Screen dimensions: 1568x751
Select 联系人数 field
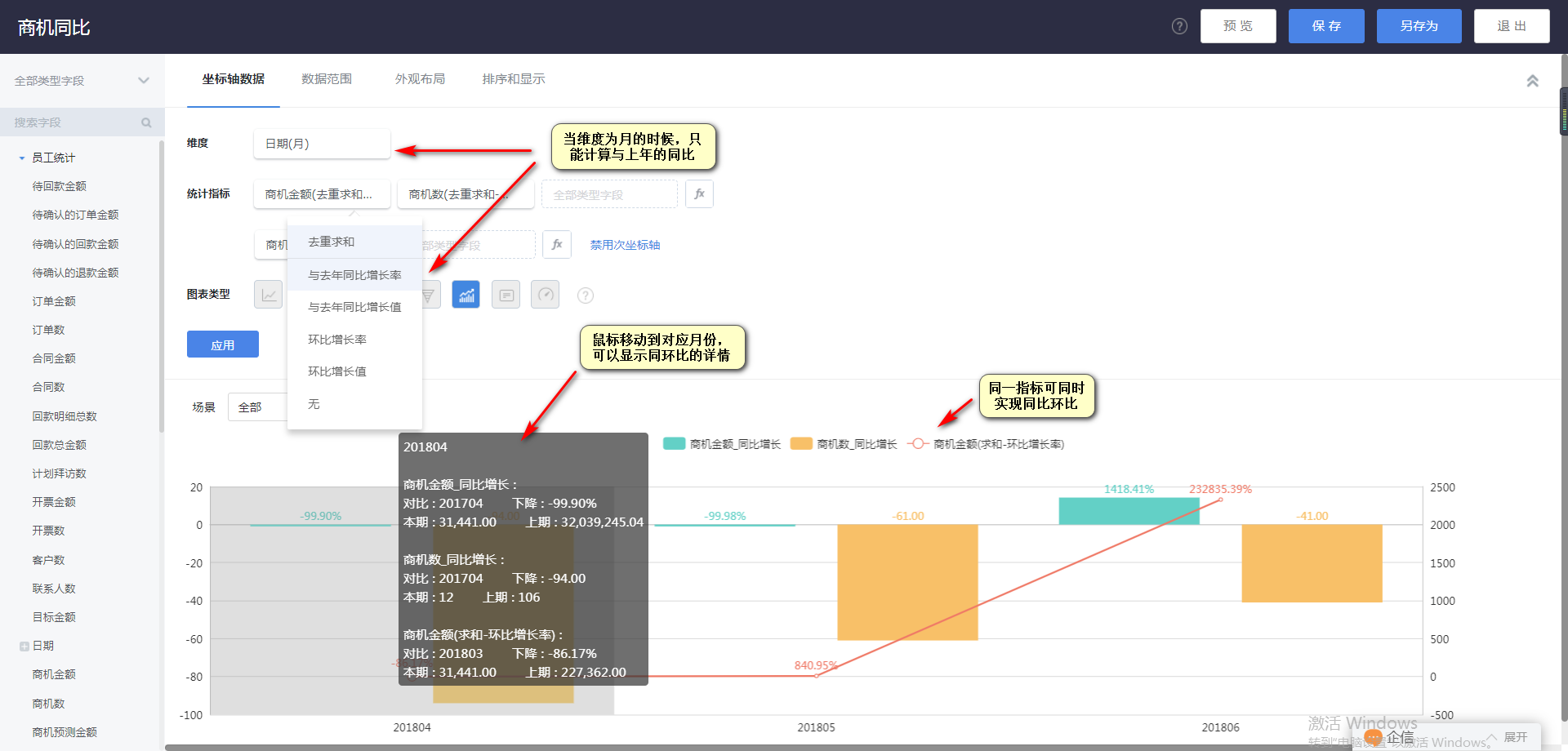pos(54,589)
